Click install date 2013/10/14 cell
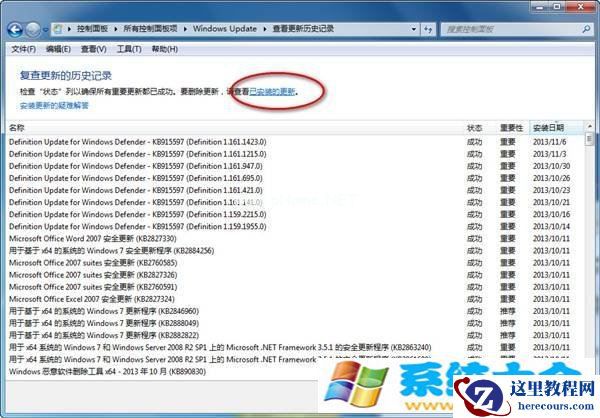 point(551,227)
